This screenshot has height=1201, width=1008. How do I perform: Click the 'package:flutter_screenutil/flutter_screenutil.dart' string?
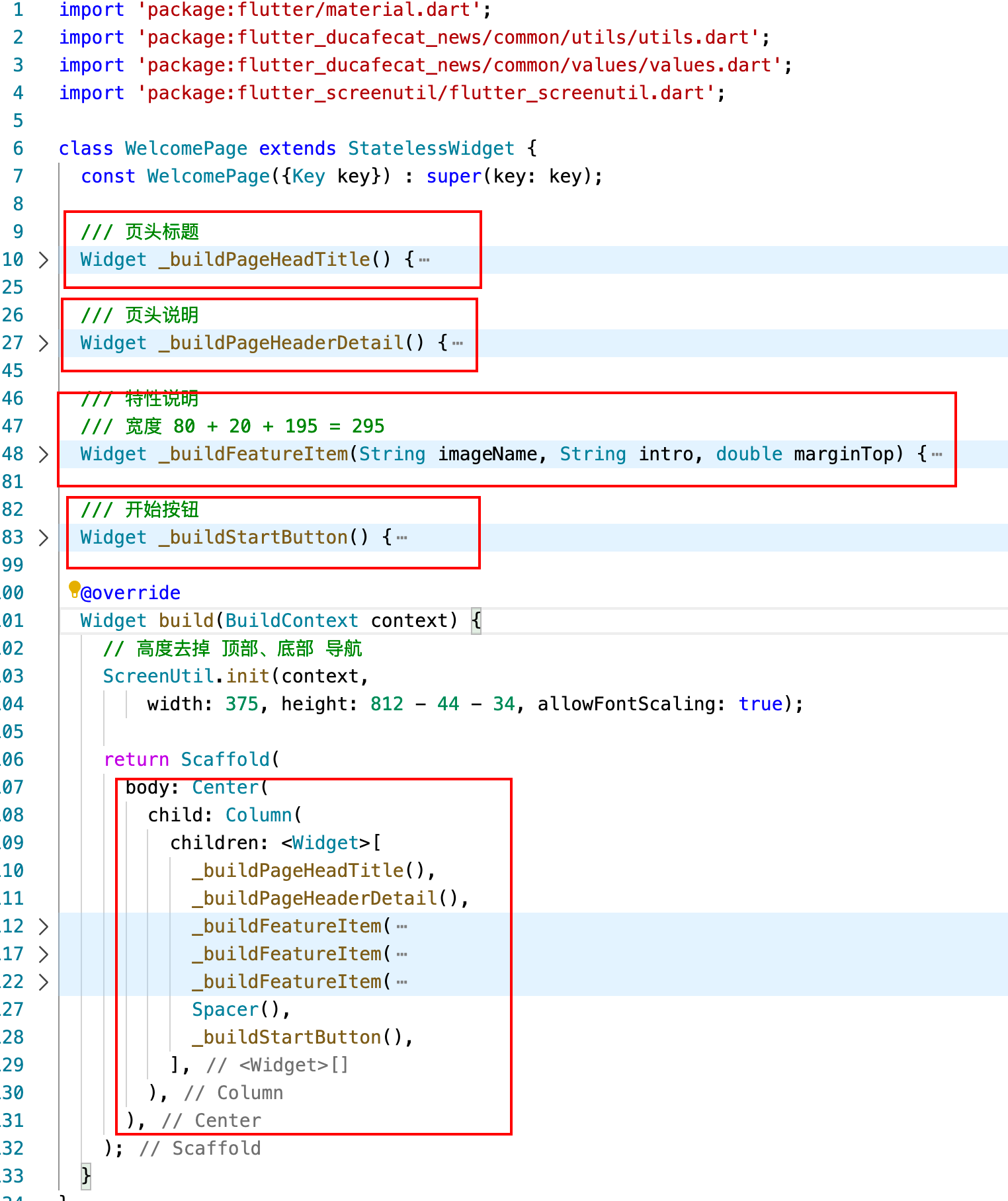pyautogui.click(x=426, y=93)
